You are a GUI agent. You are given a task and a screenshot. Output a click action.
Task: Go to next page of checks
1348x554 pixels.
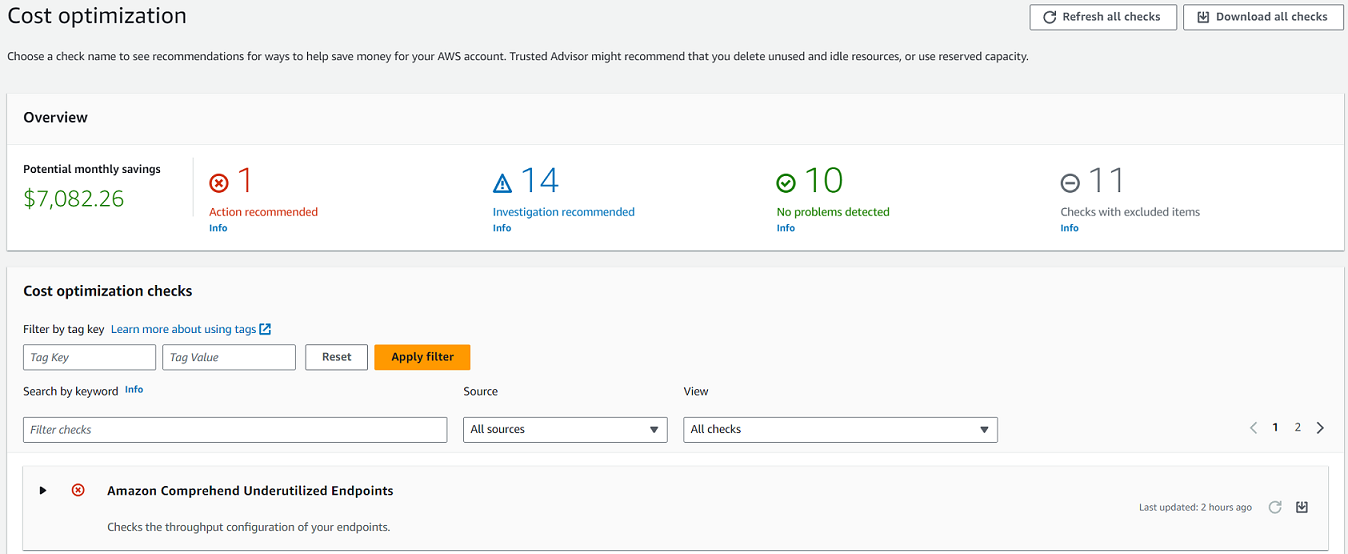pyautogui.click(x=1320, y=428)
